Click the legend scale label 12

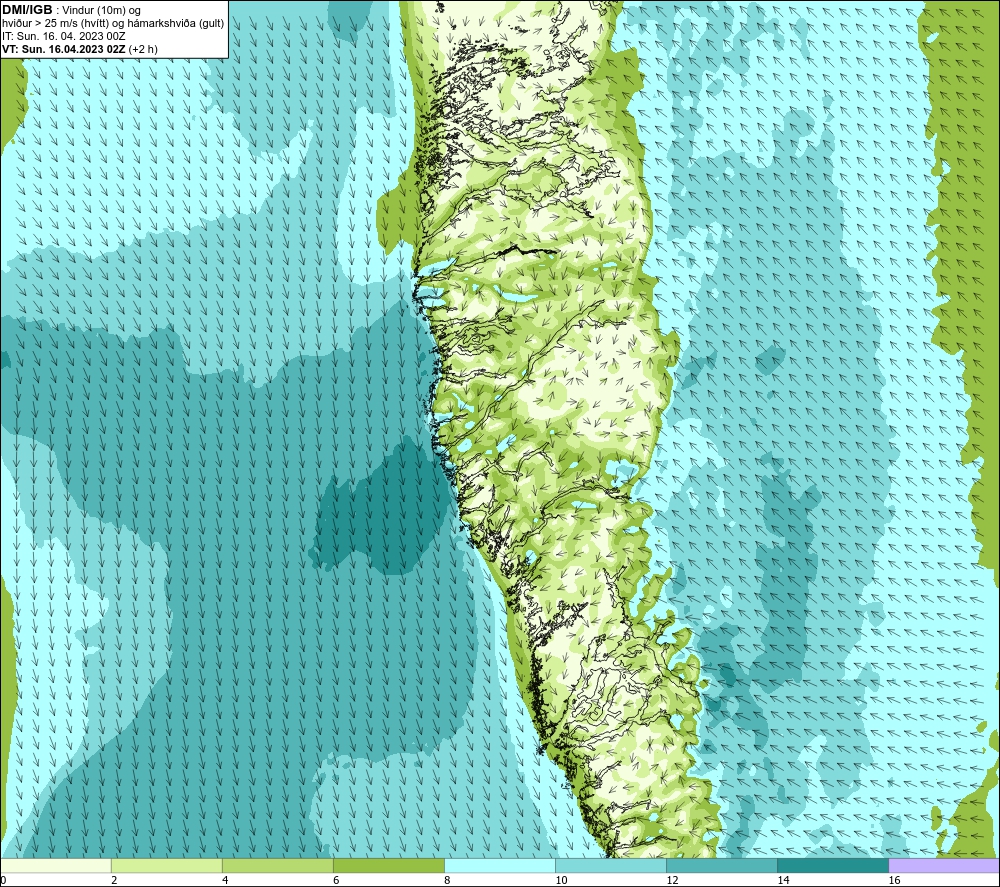click(672, 880)
